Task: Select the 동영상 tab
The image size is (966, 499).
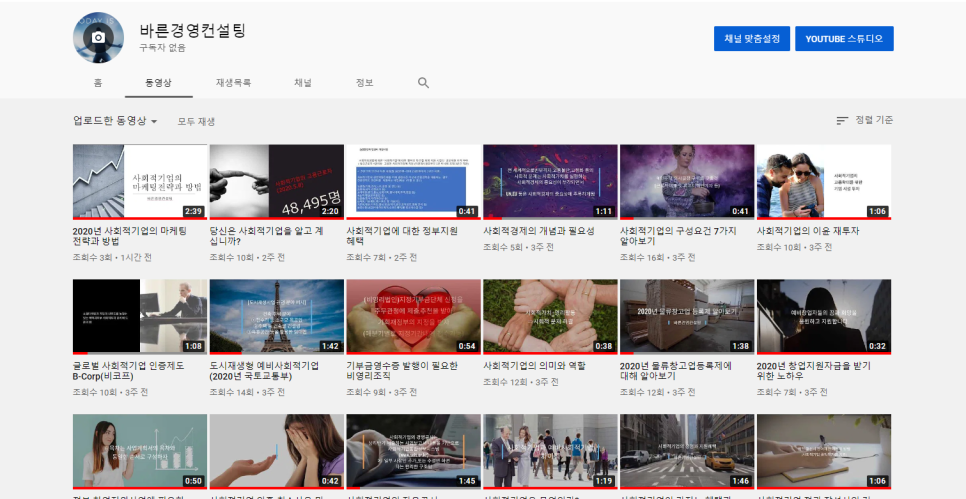Action: pyautogui.click(x=158, y=83)
